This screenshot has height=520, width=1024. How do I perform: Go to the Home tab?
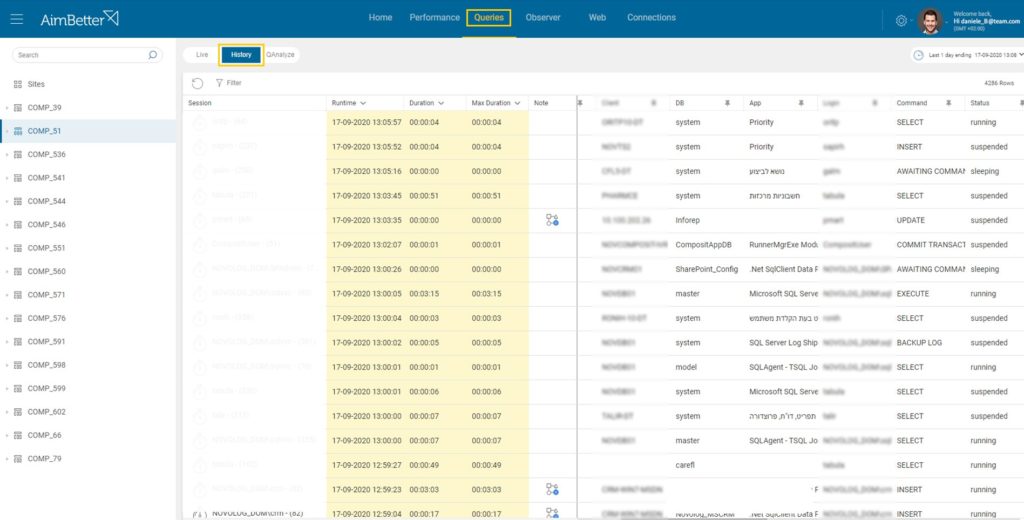pos(380,18)
